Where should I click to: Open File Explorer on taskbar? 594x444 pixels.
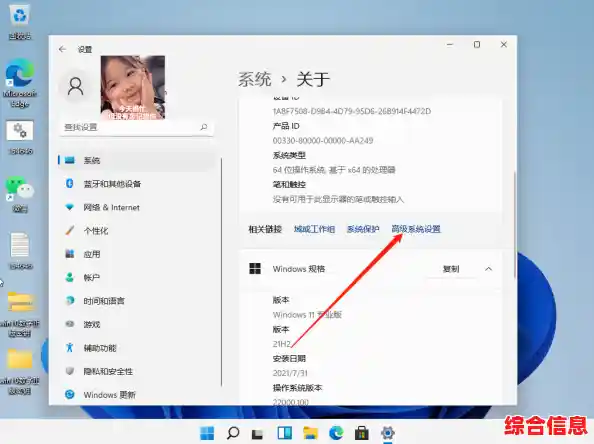pos(310,433)
